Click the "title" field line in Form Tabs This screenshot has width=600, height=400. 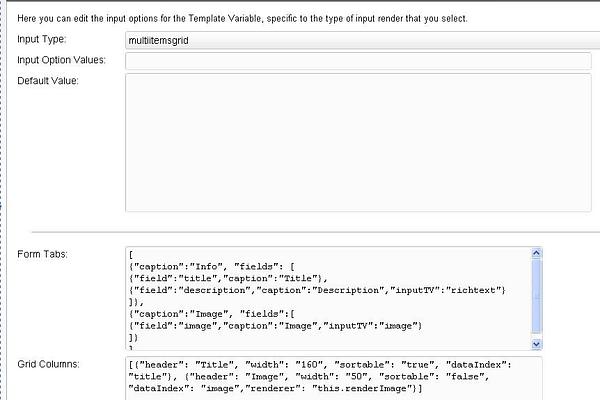(x=228, y=279)
